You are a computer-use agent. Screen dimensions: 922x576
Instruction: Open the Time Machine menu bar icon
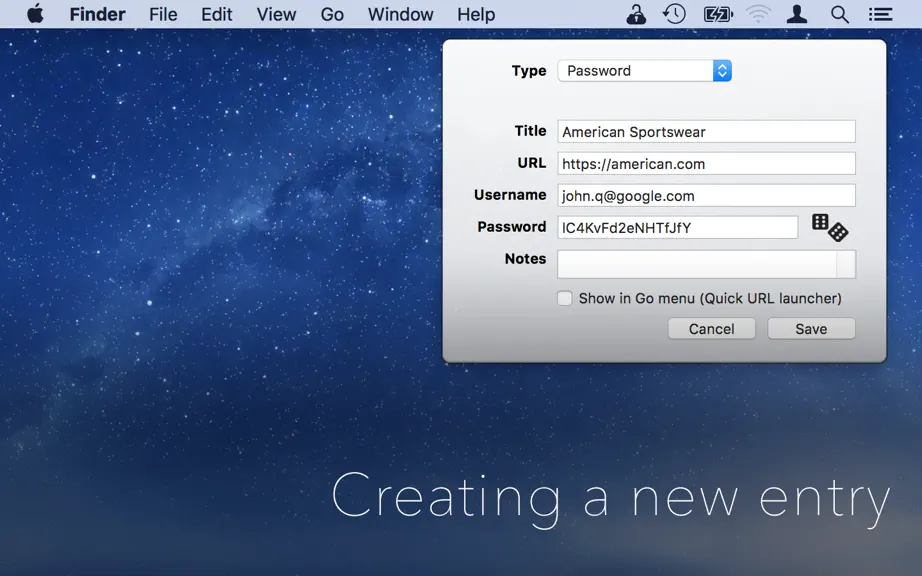(x=674, y=14)
